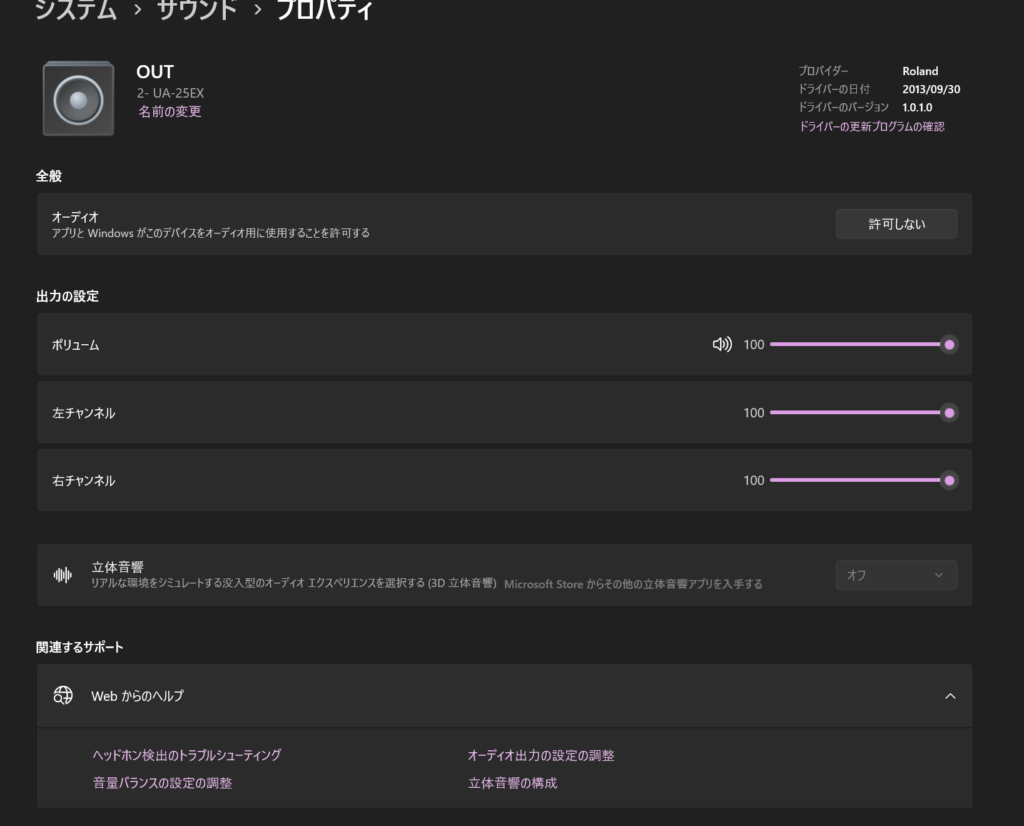Open 立体音響の構成 help link
Screen dimensions: 1024x826
point(513,783)
